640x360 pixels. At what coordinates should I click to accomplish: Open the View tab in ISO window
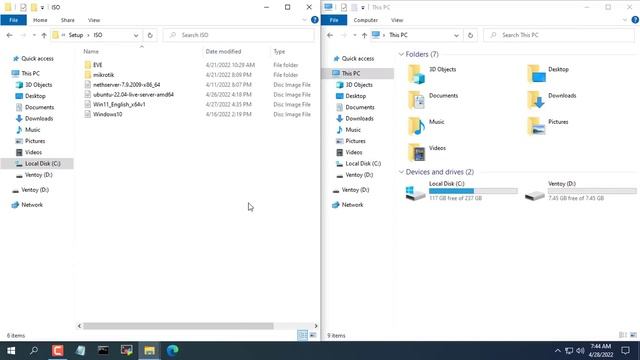(x=94, y=20)
